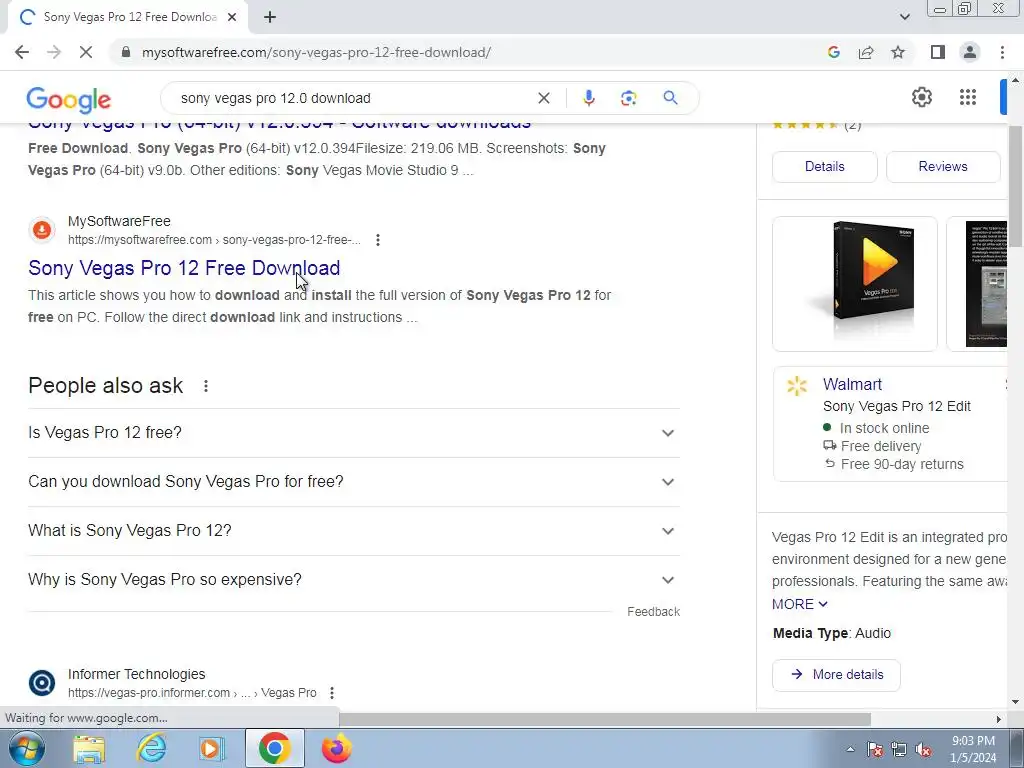Open the Details tab in product panel

824,167
